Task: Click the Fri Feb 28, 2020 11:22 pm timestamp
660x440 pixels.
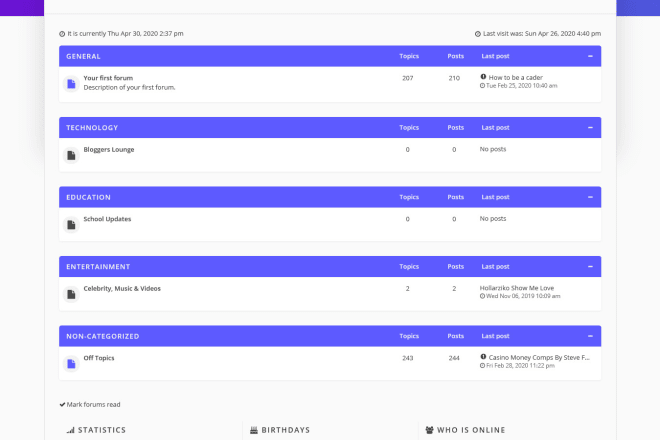Action: point(520,366)
